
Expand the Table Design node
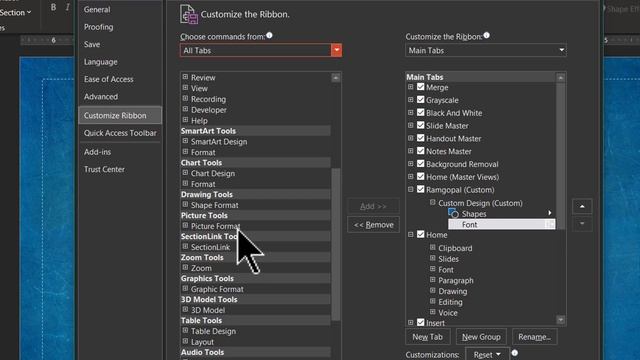185,330
